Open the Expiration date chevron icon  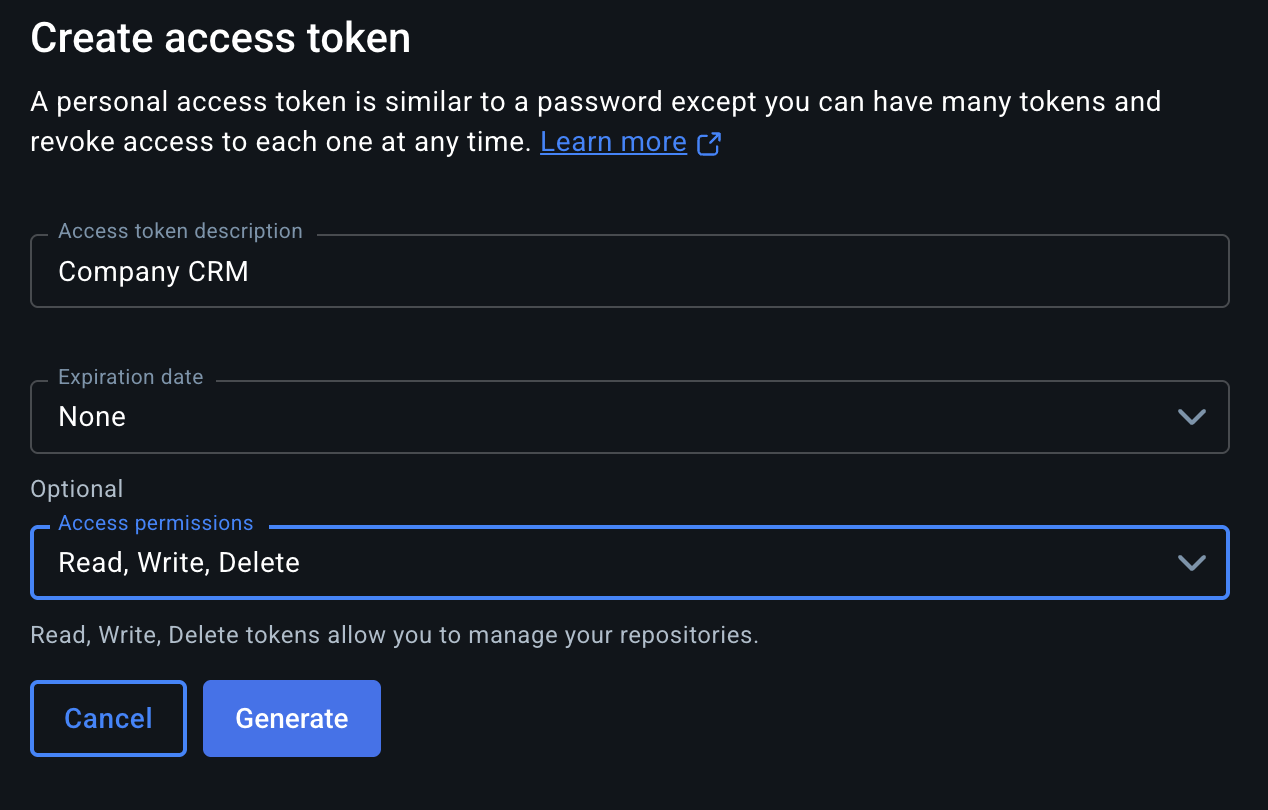coord(1191,417)
